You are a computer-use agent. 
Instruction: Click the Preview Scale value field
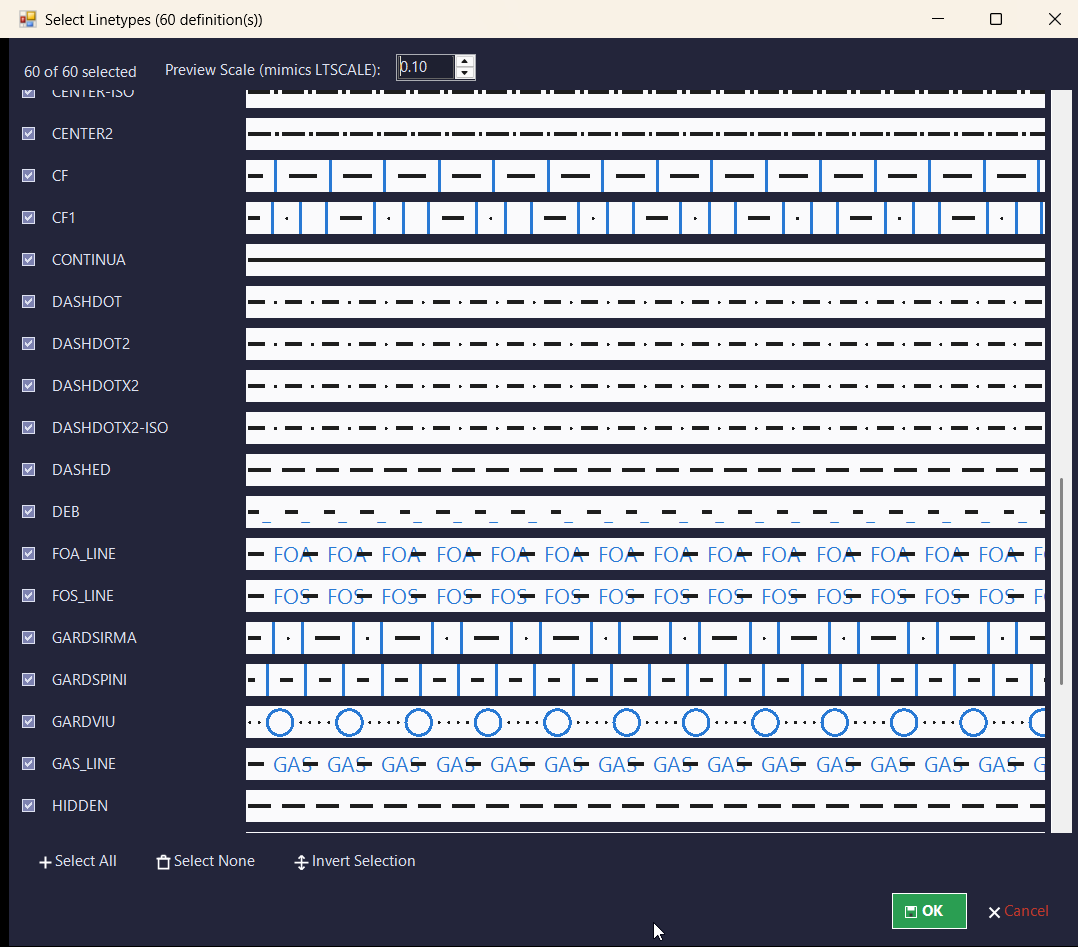click(x=426, y=67)
